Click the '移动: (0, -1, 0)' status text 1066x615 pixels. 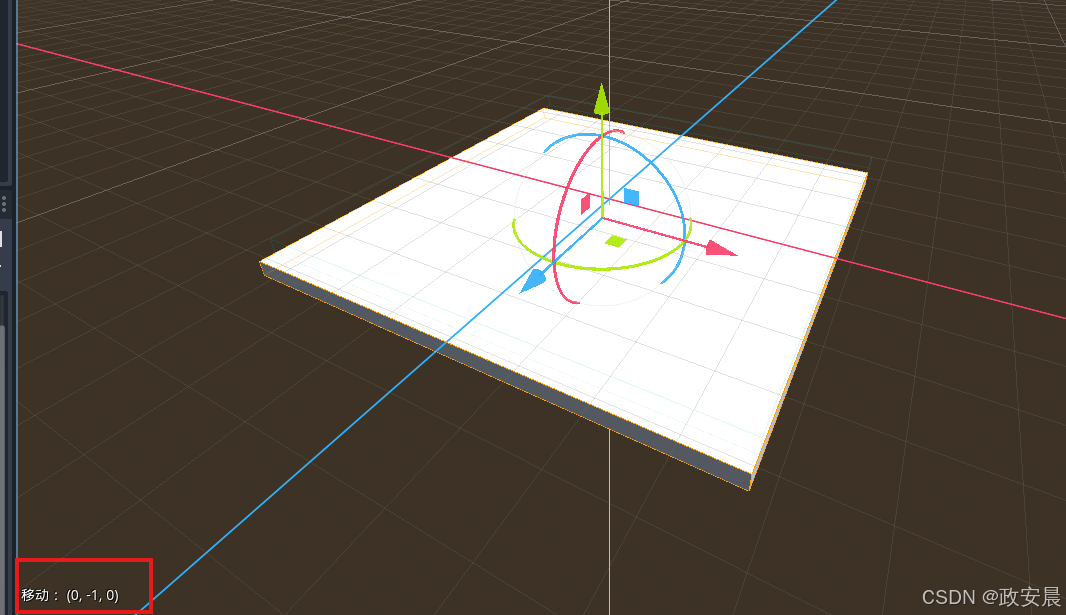pos(70,595)
